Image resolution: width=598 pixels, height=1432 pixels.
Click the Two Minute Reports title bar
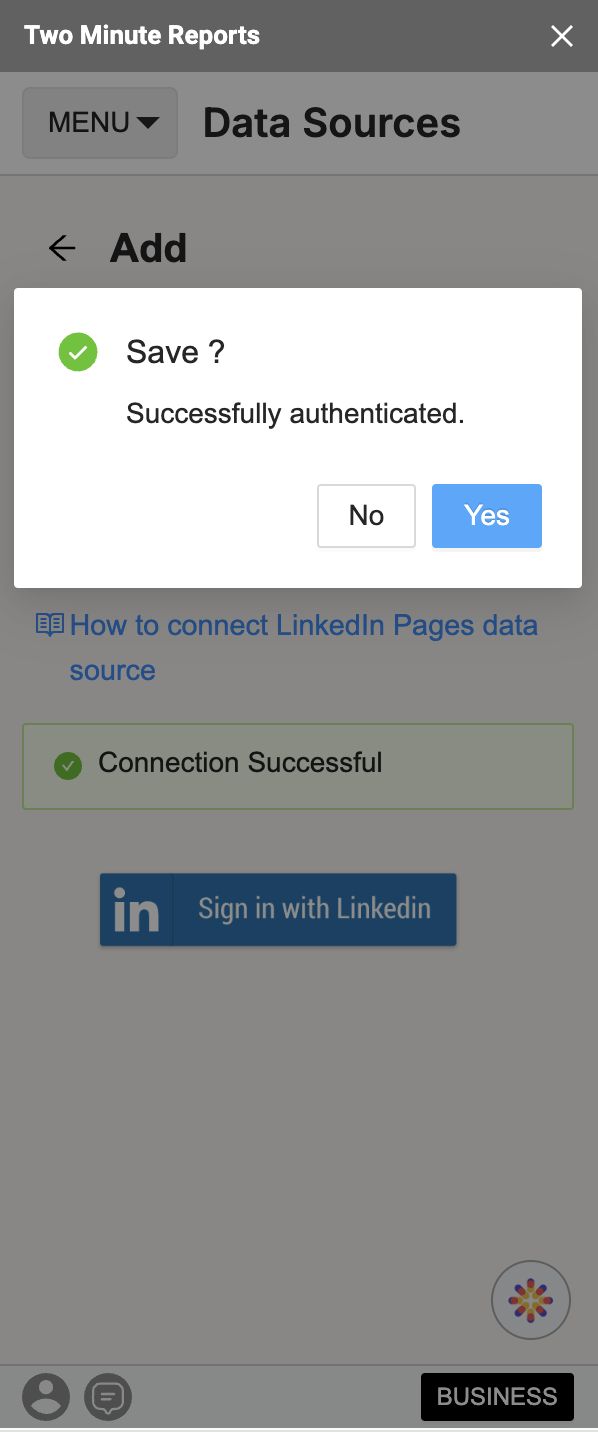click(141, 35)
